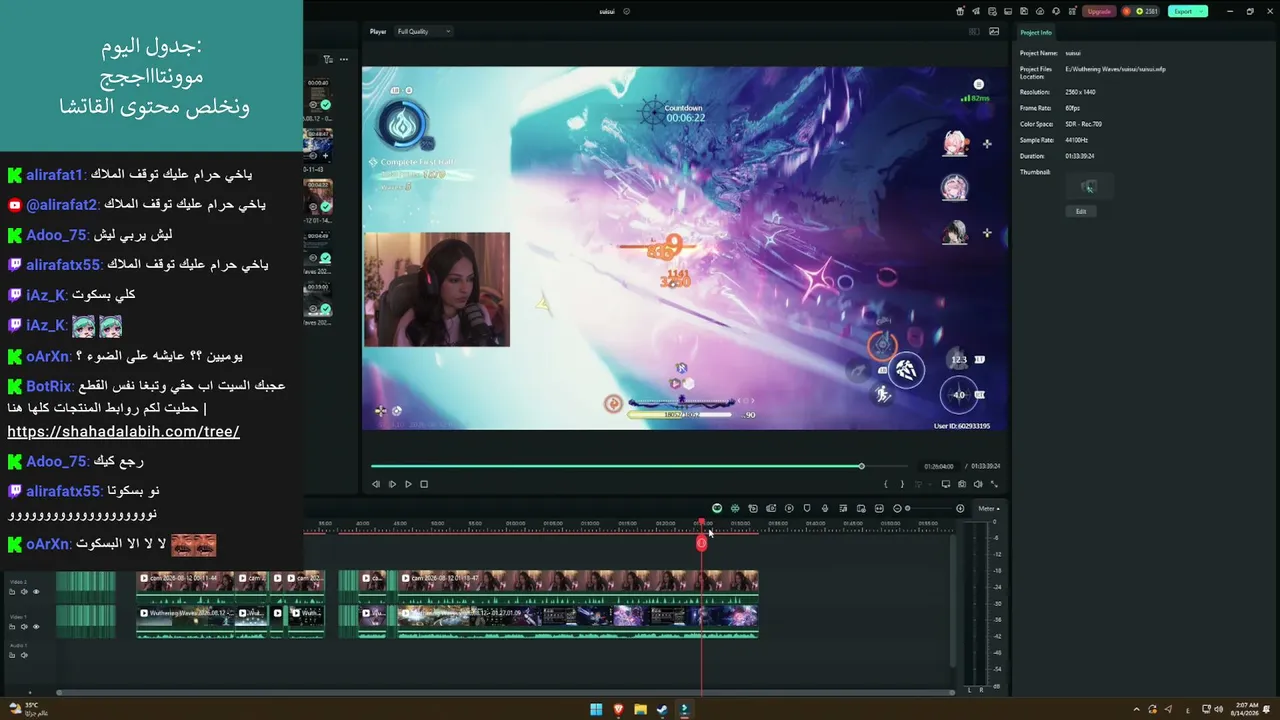Click the camera snapshot icon under the player
1280x720 pixels.
962,484
